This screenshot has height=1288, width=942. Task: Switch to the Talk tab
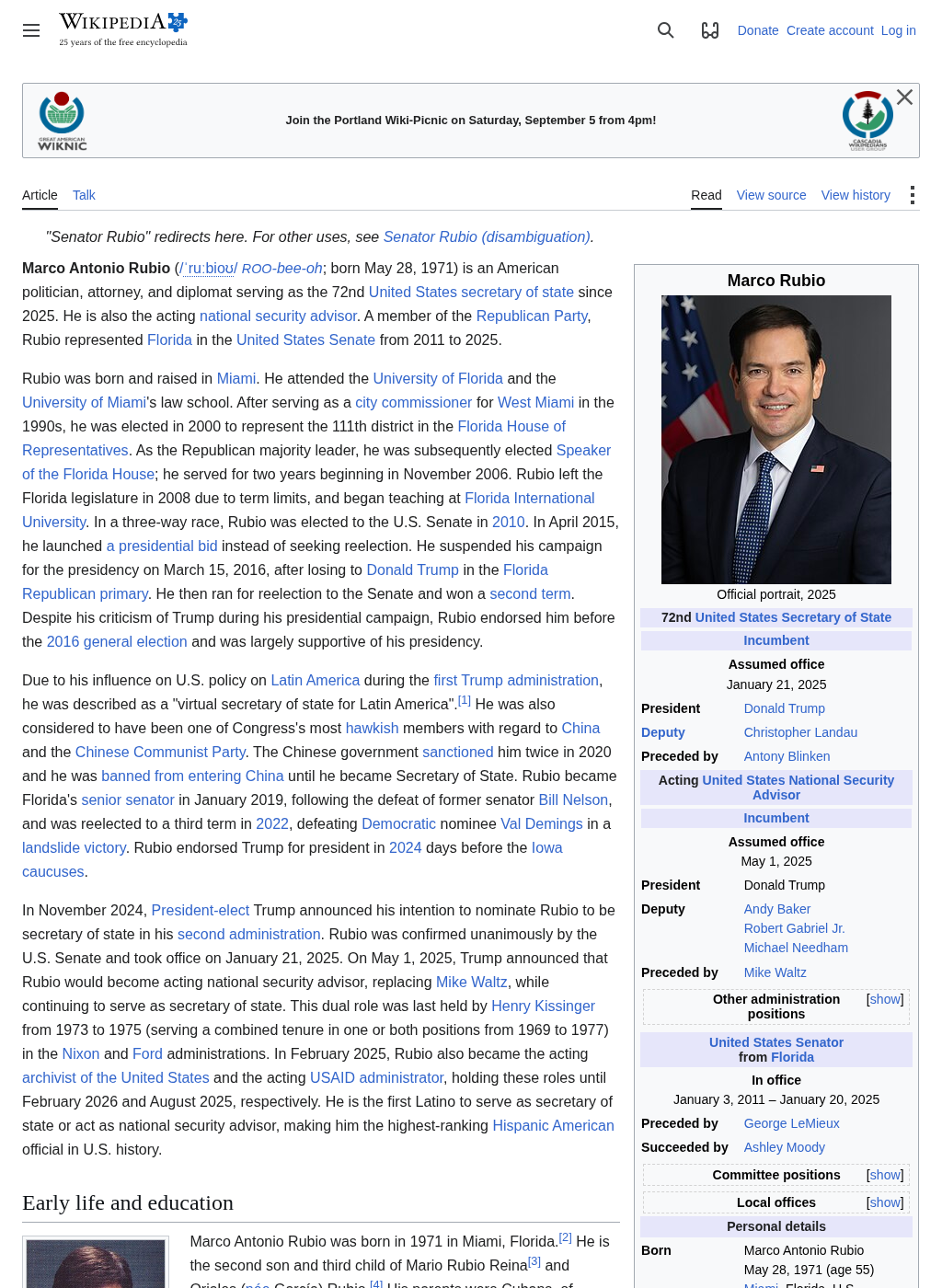coord(84,195)
